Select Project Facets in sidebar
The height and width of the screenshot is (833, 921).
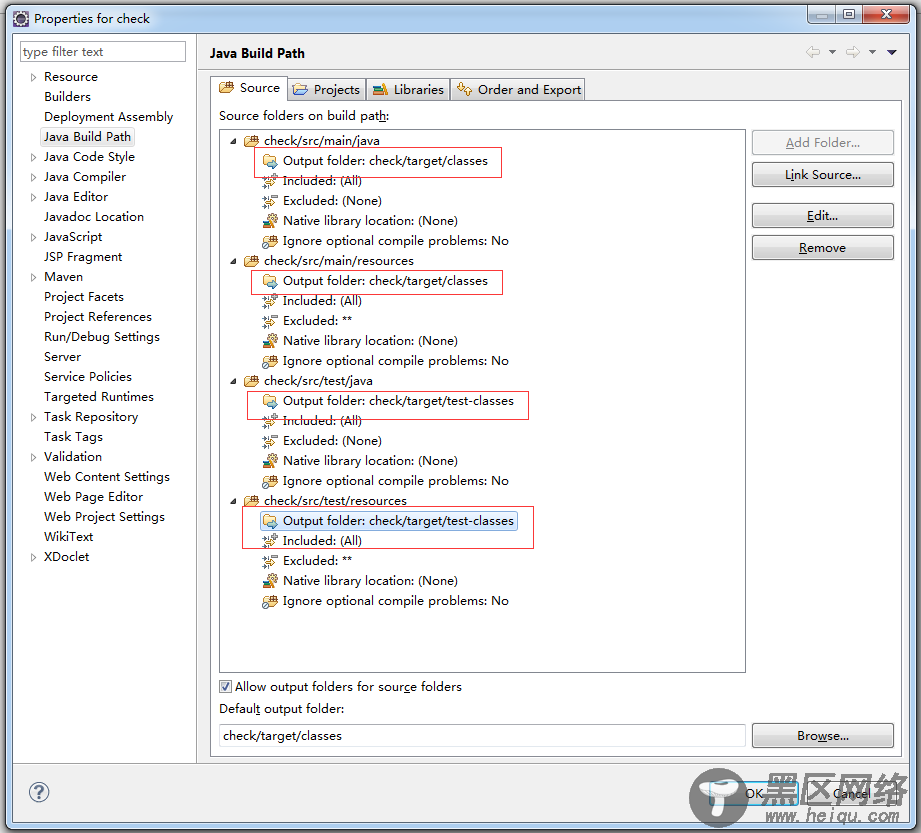click(84, 297)
